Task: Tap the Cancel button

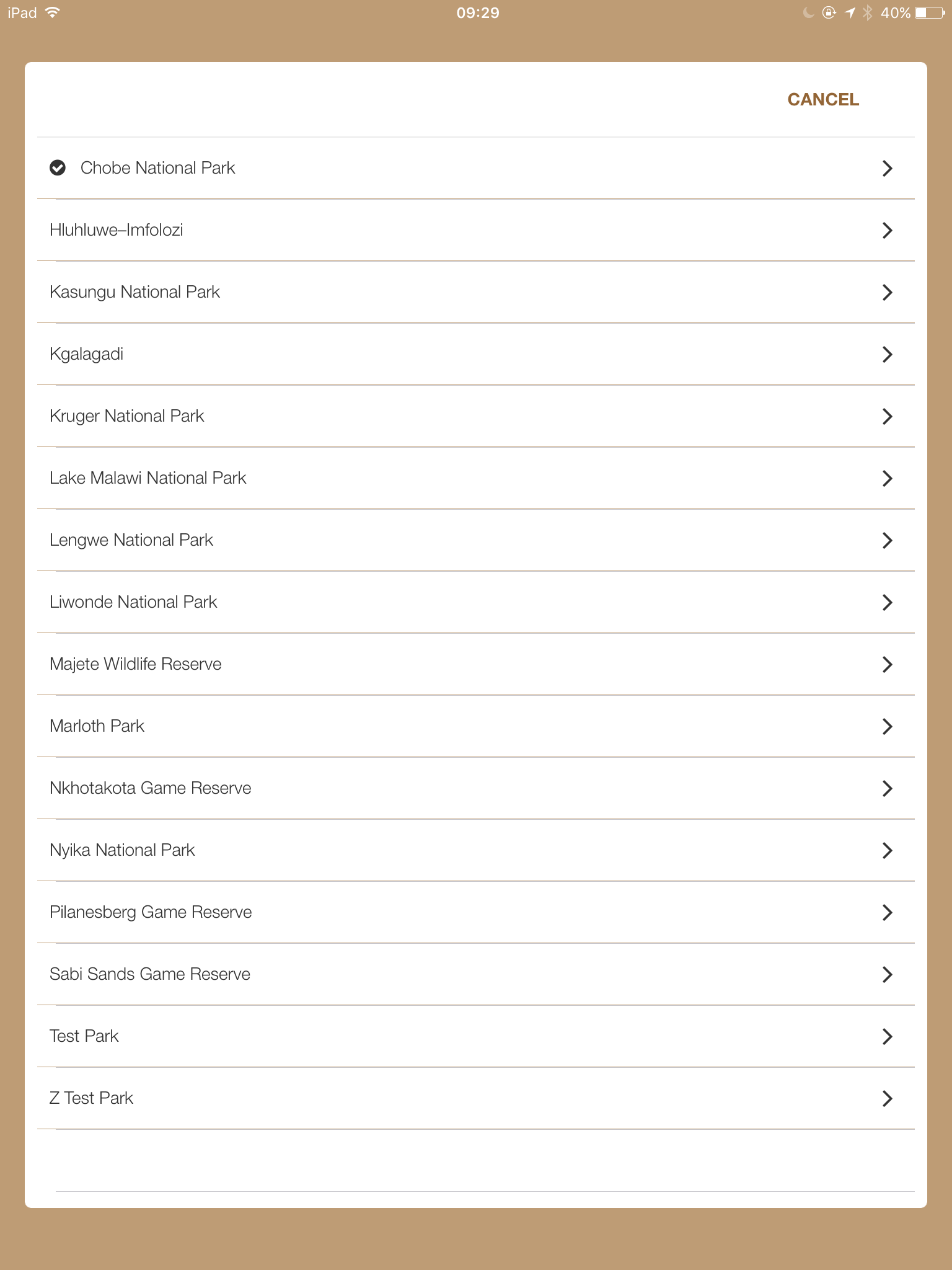Action: (822, 100)
